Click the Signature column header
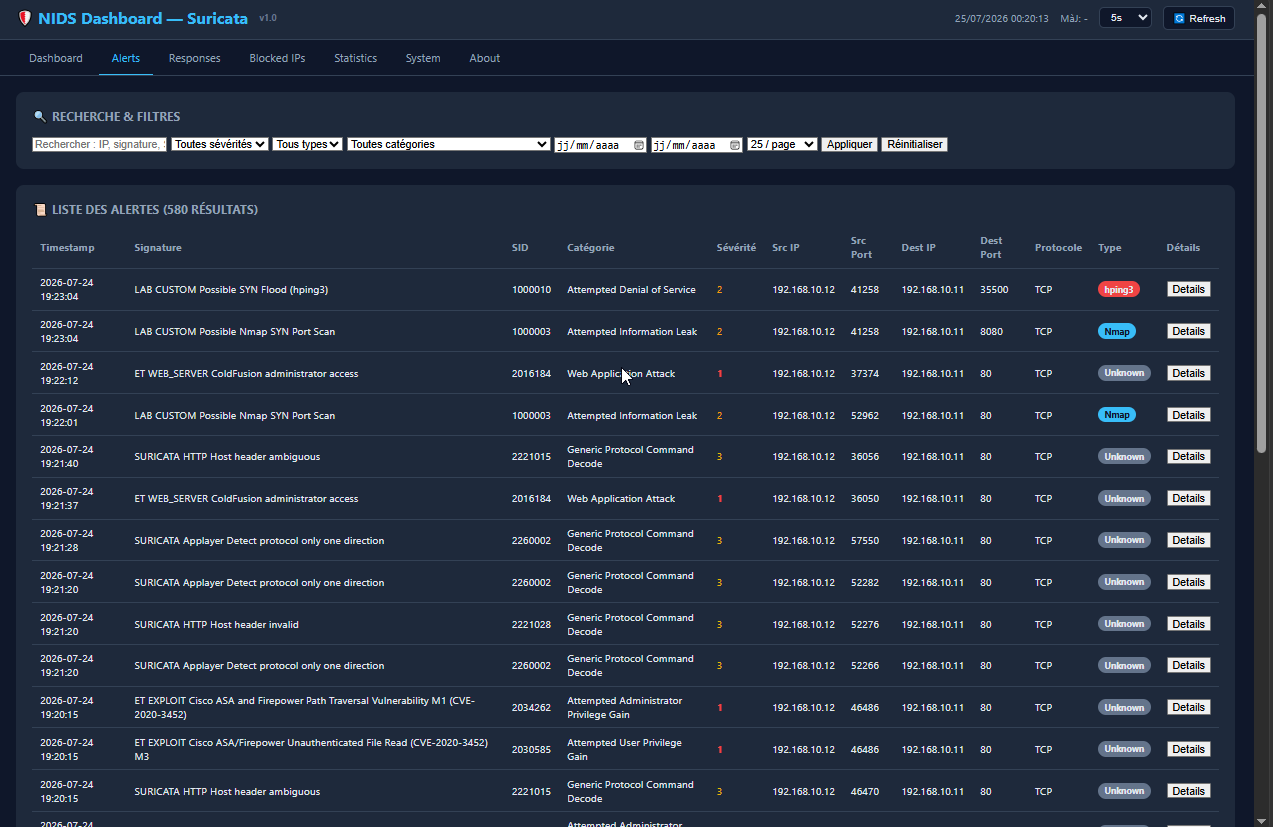The height and width of the screenshot is (827, 1273). (158, 248)
